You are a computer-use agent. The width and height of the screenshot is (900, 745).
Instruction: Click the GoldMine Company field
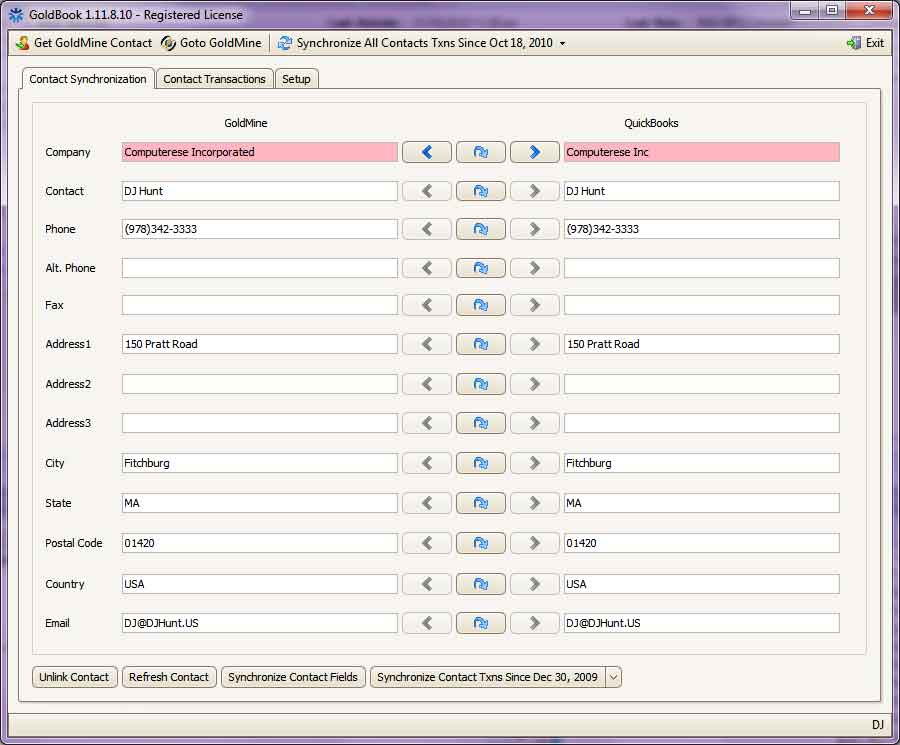259,152
